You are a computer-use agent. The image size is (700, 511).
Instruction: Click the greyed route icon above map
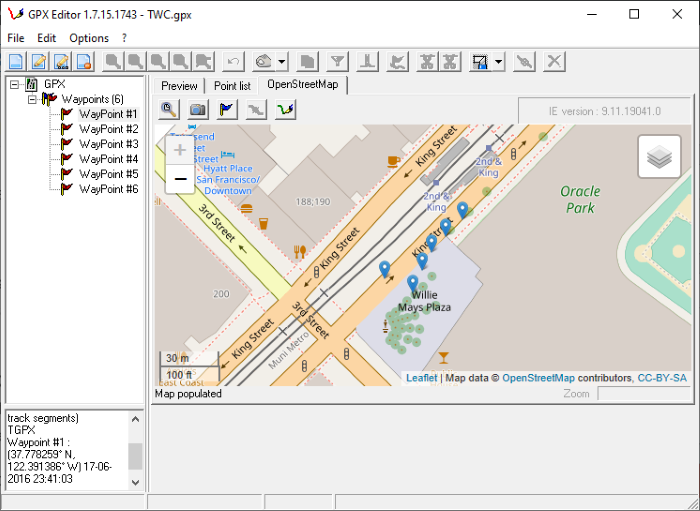pyautogui.click(x=256, y=109)
